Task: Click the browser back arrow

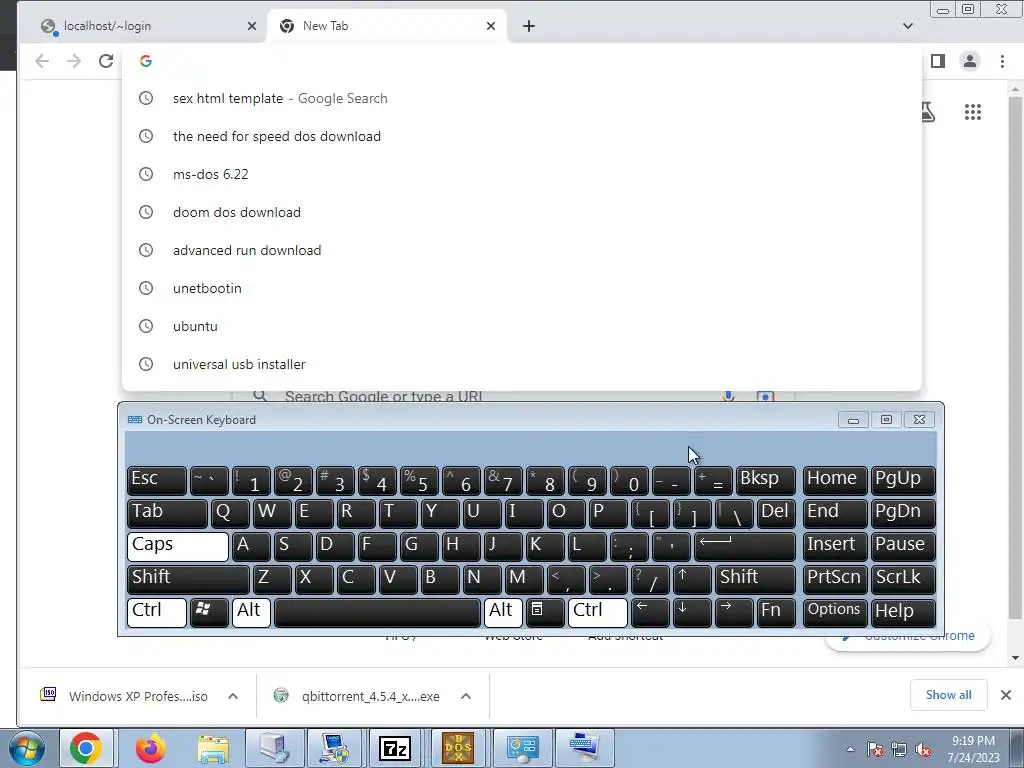Action: (x=42, y=61)
